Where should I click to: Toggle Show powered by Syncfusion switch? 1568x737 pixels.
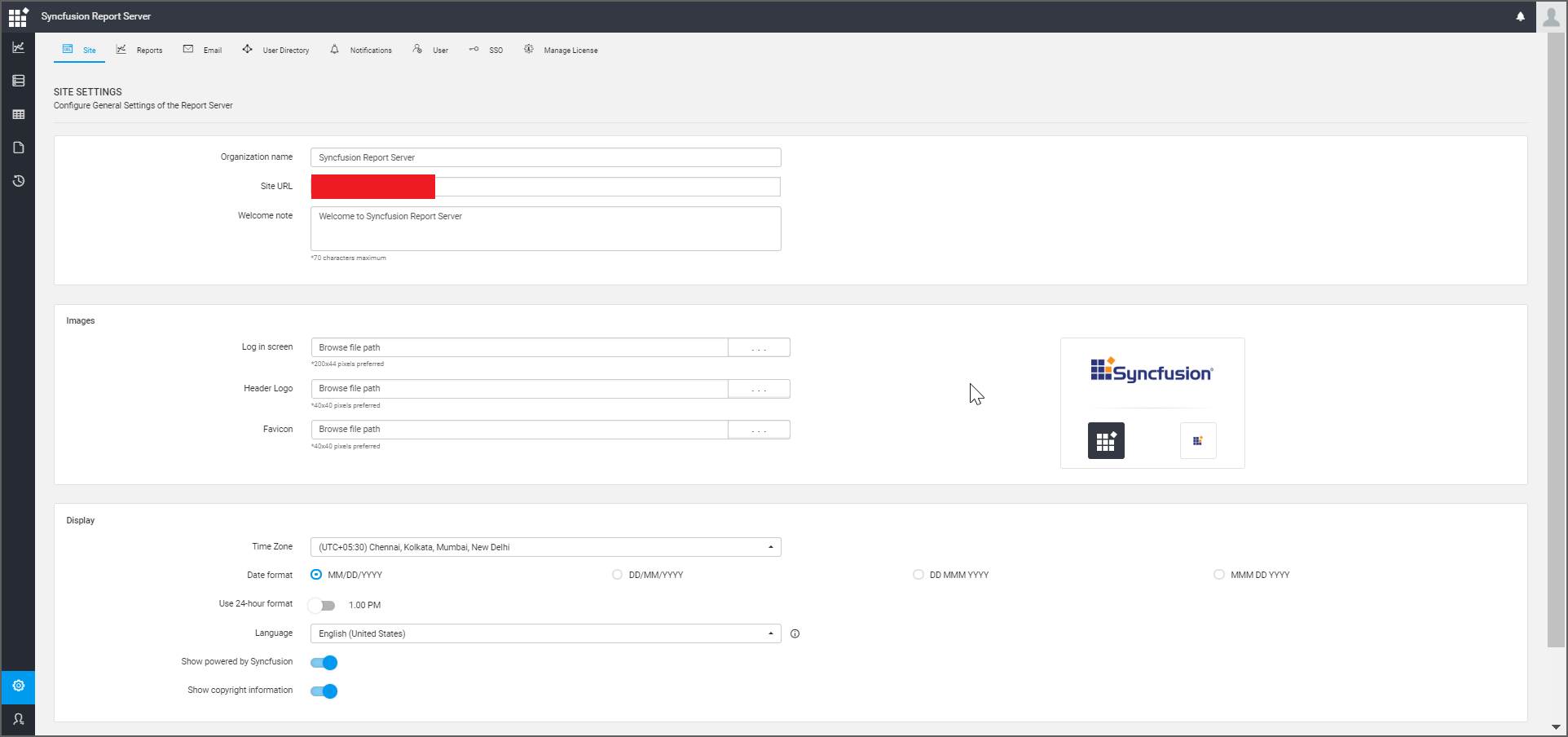coord(324,663)
